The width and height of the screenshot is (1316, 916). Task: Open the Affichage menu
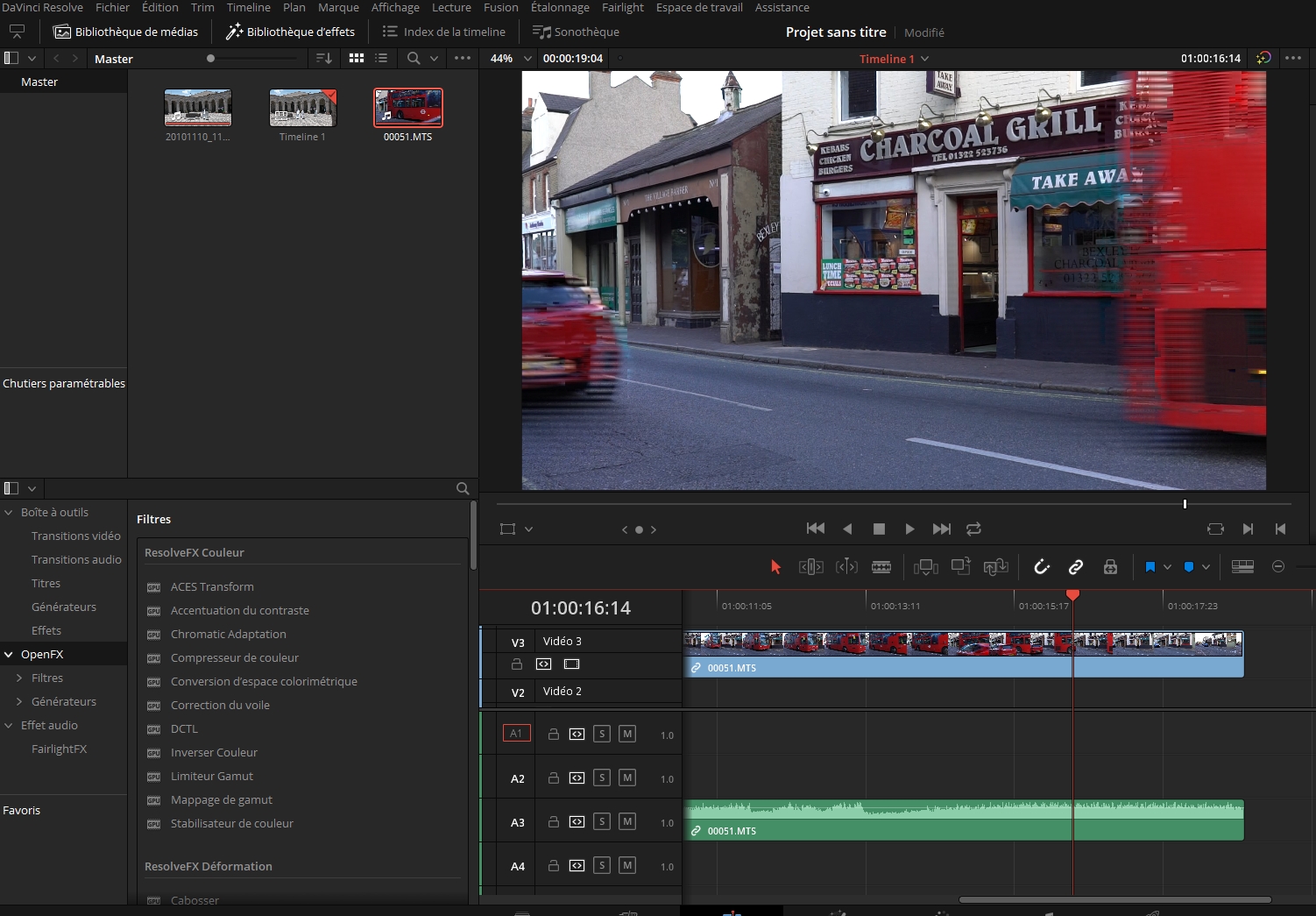[395, 7]
